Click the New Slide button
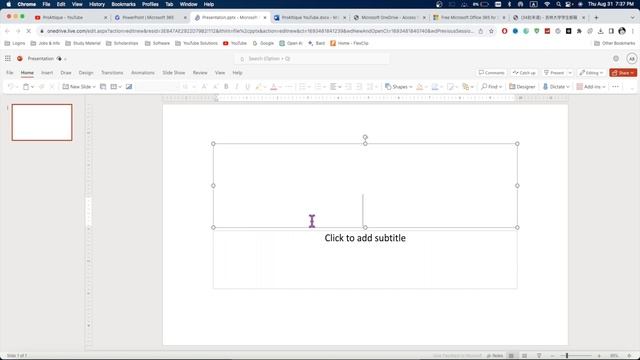 [x=76, y=87]
